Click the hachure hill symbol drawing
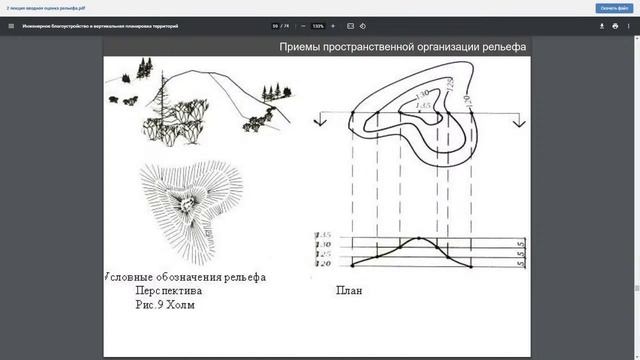Screen dimensions: 640x360 coord(191,212)
